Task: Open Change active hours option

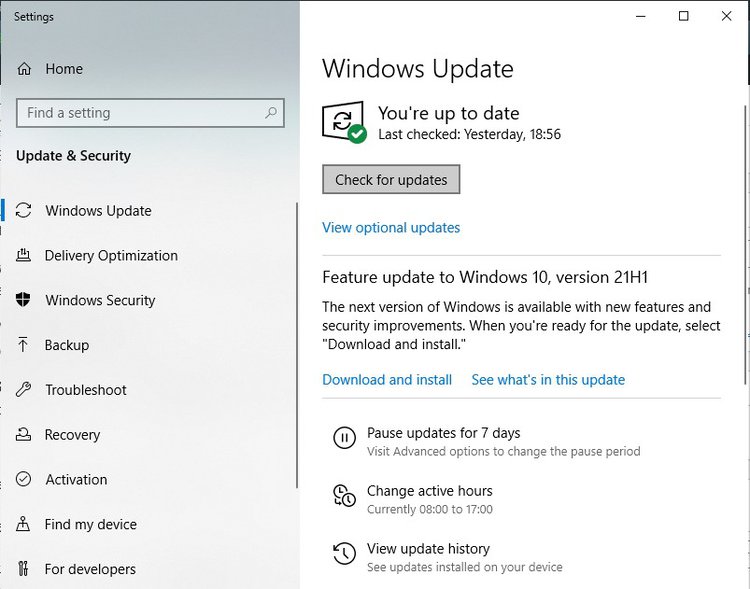Action: tap(430, 491)
